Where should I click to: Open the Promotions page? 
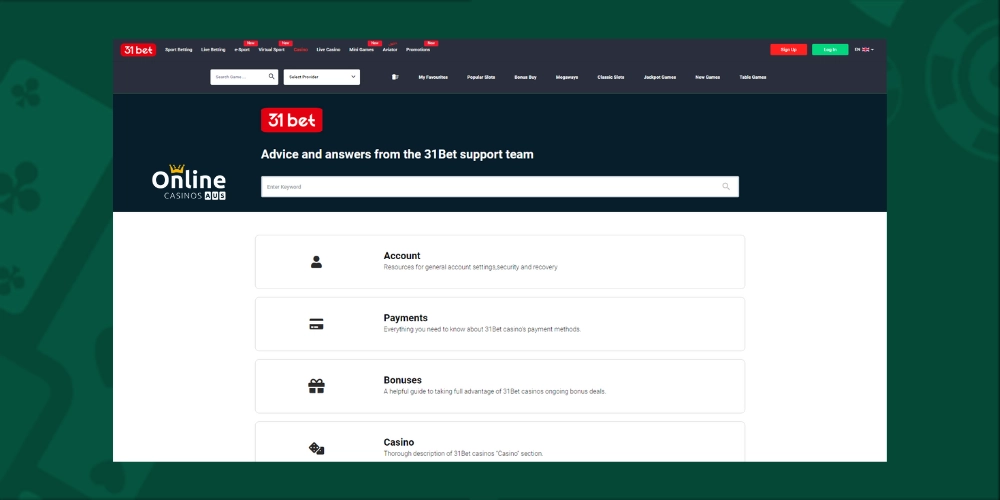418,50
